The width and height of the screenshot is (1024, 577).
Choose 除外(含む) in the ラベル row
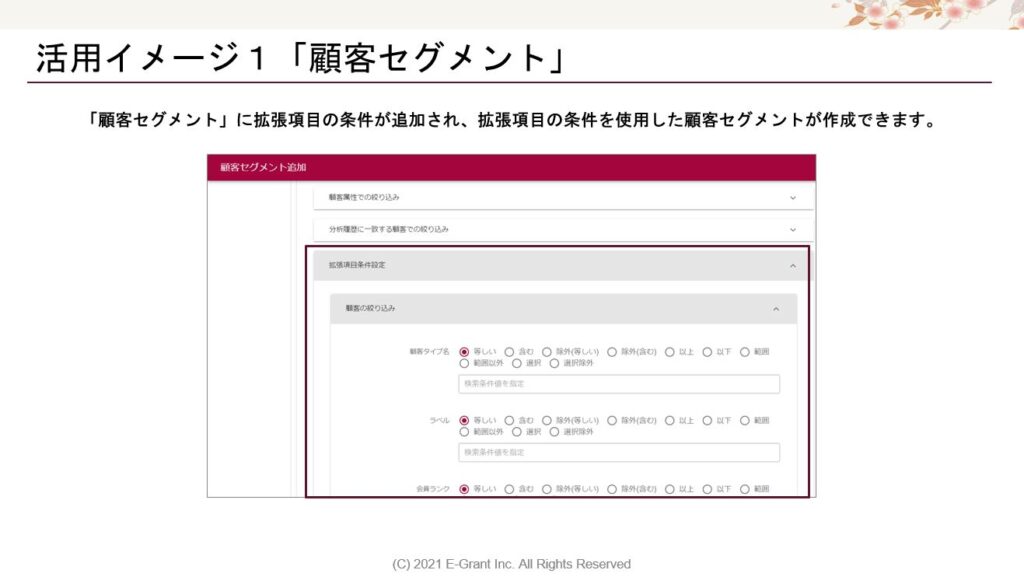click(x=612, y=421)
